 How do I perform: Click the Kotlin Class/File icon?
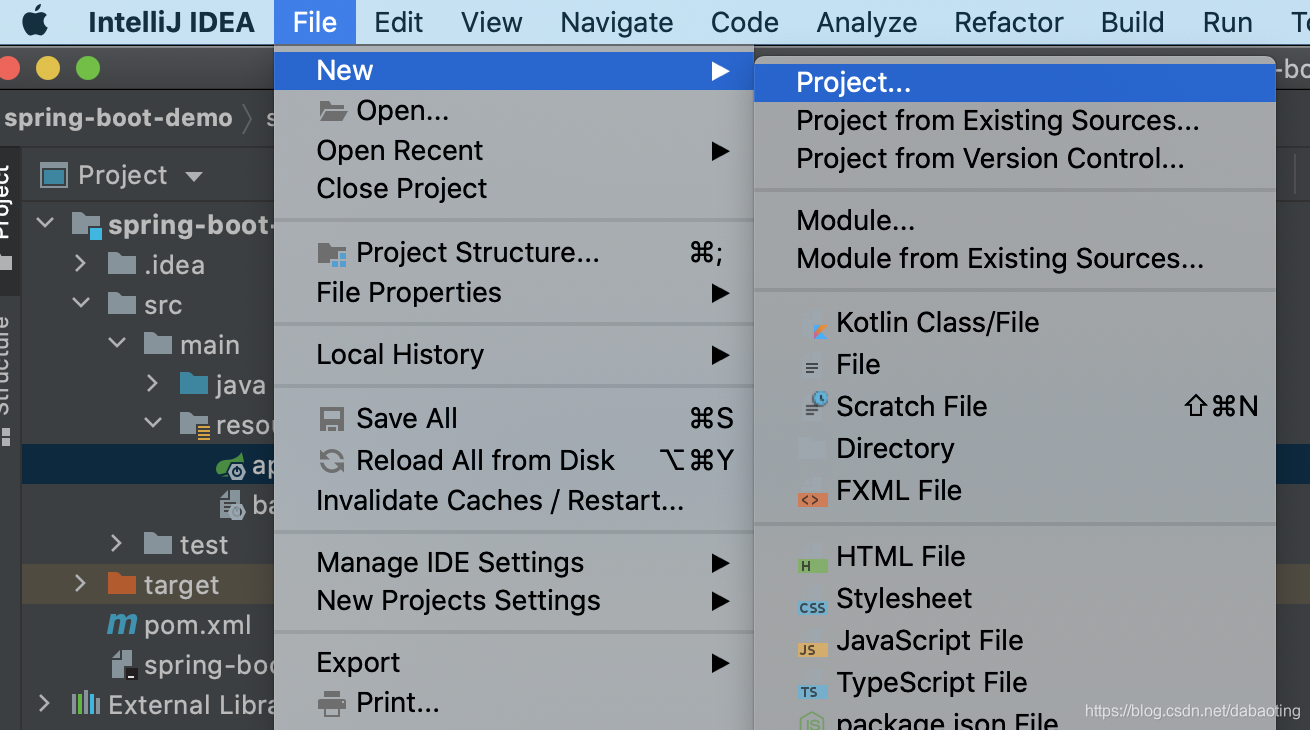[816, 324]
